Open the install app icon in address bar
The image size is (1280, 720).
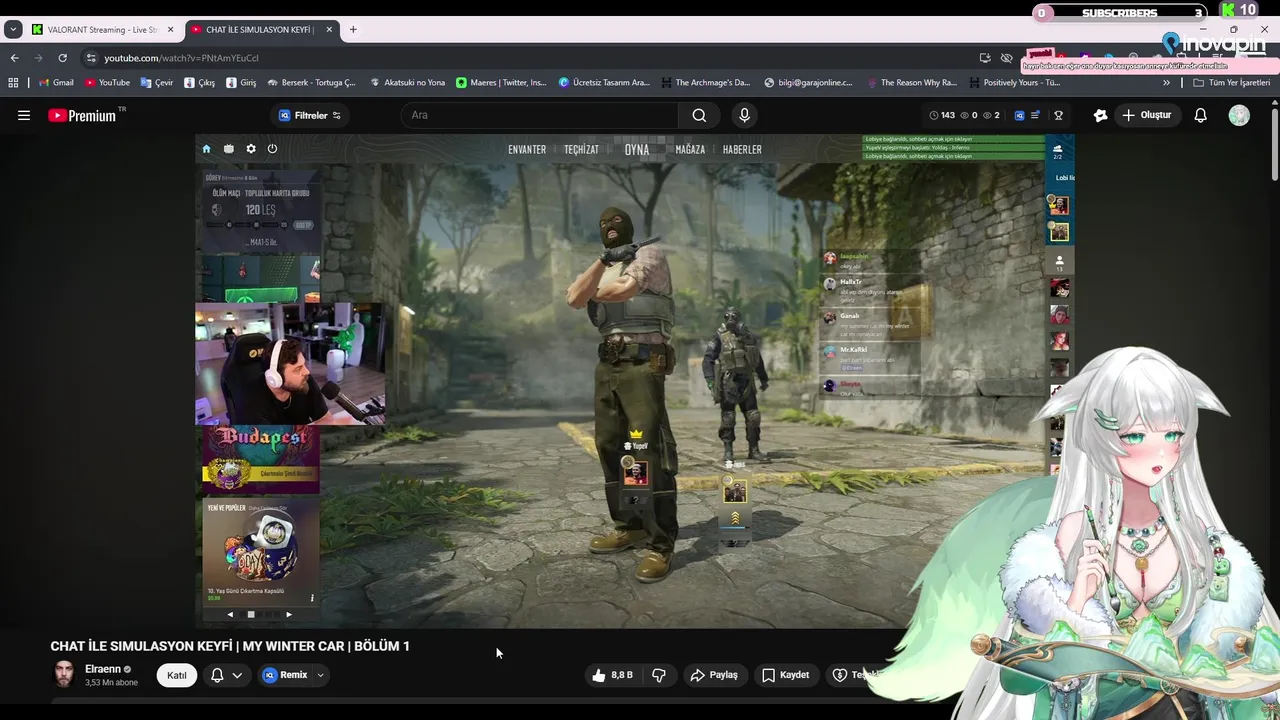985,58
